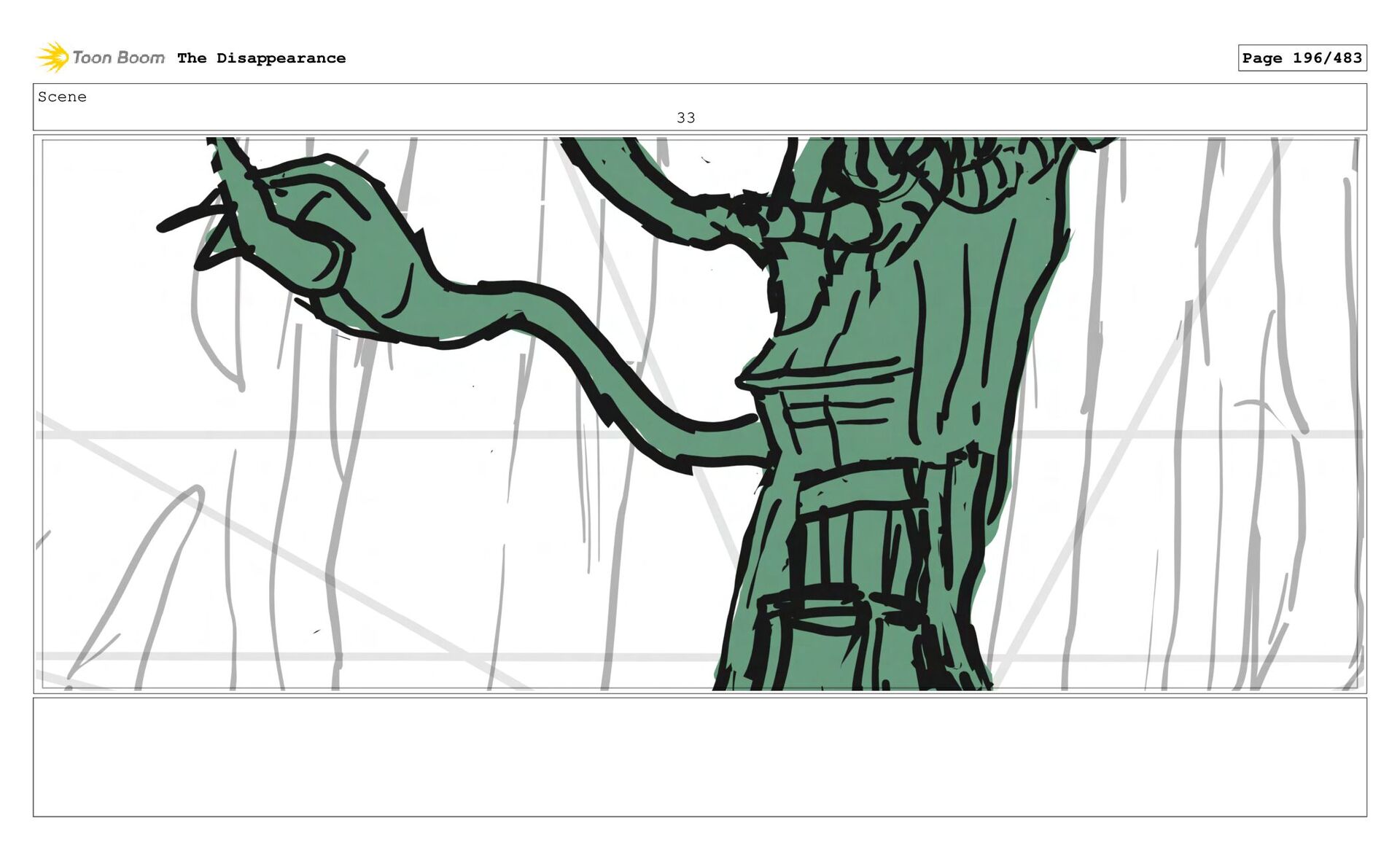This screenshot has height=850, width=1400.
Task: Click the 'Page 196/483' indicator box
Action: (x=1302, y=58)
